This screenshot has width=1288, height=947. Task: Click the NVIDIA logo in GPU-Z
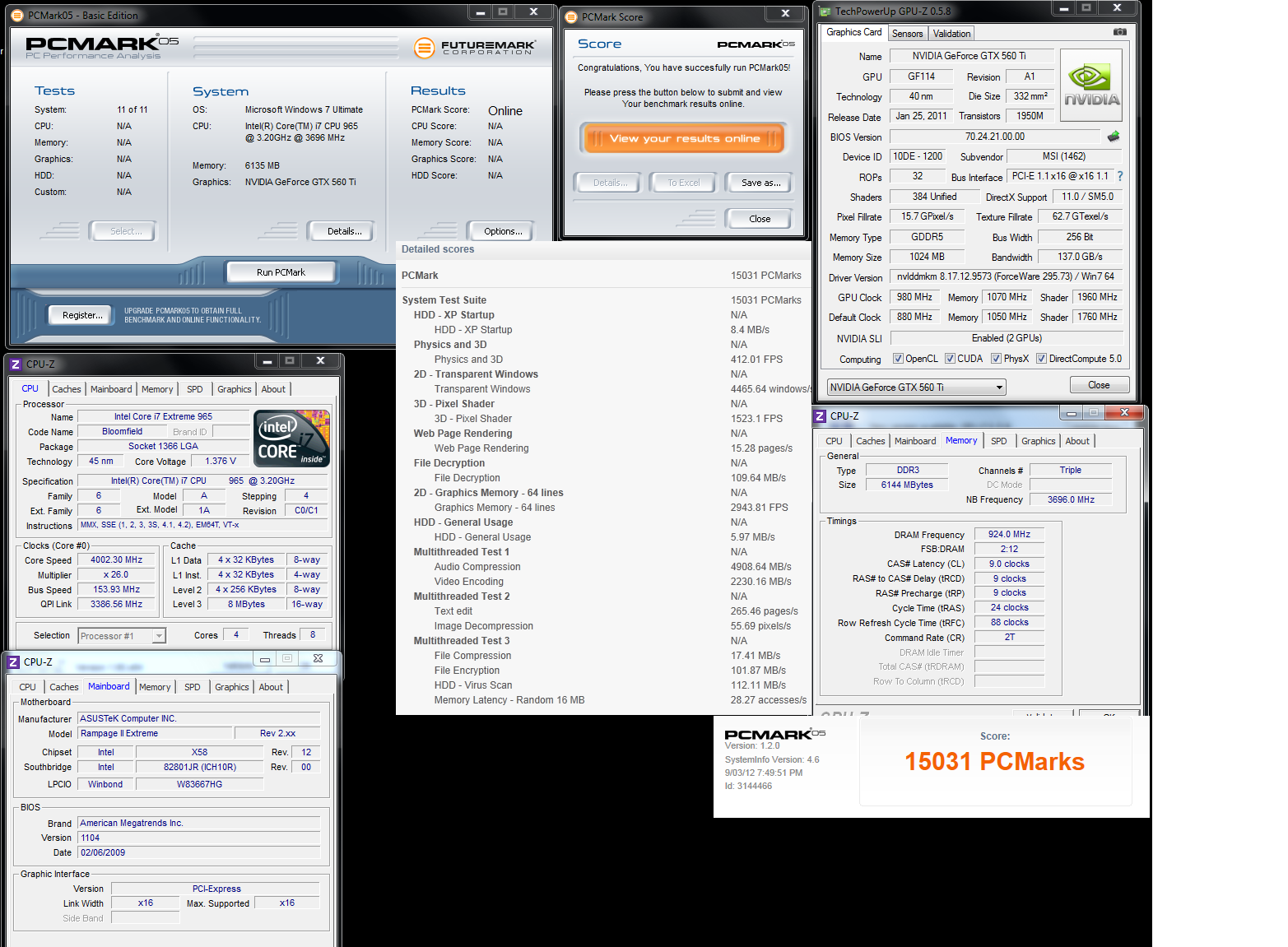[1090, 86]
